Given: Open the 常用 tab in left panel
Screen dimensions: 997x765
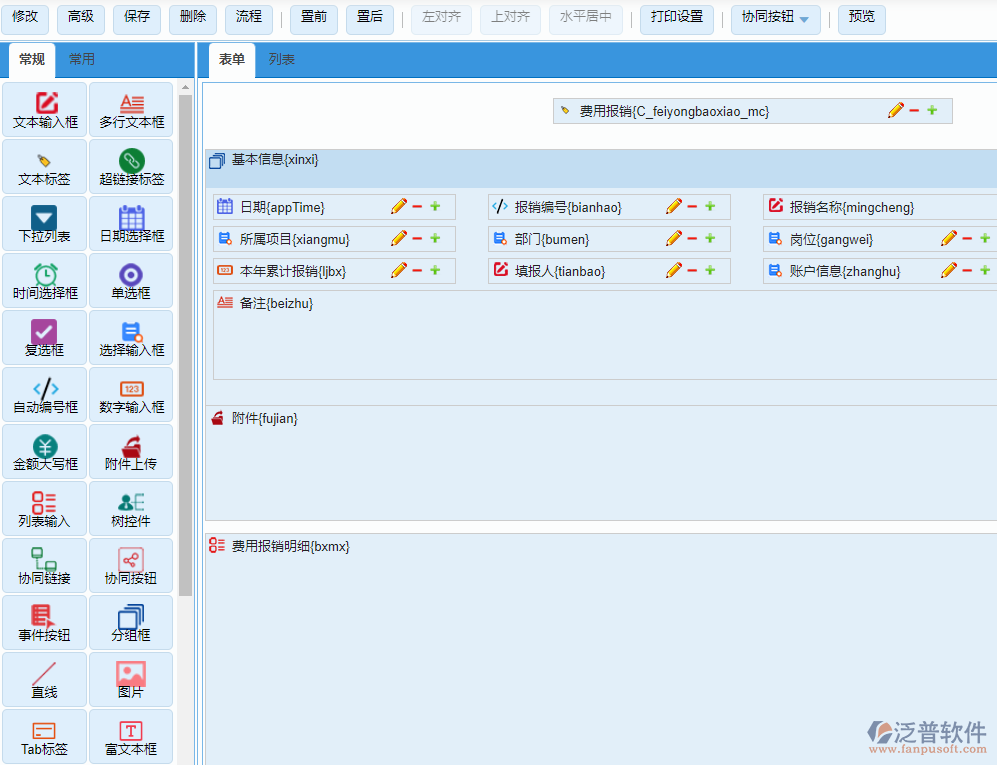Looking at the screenshot, I should (82, 60).
